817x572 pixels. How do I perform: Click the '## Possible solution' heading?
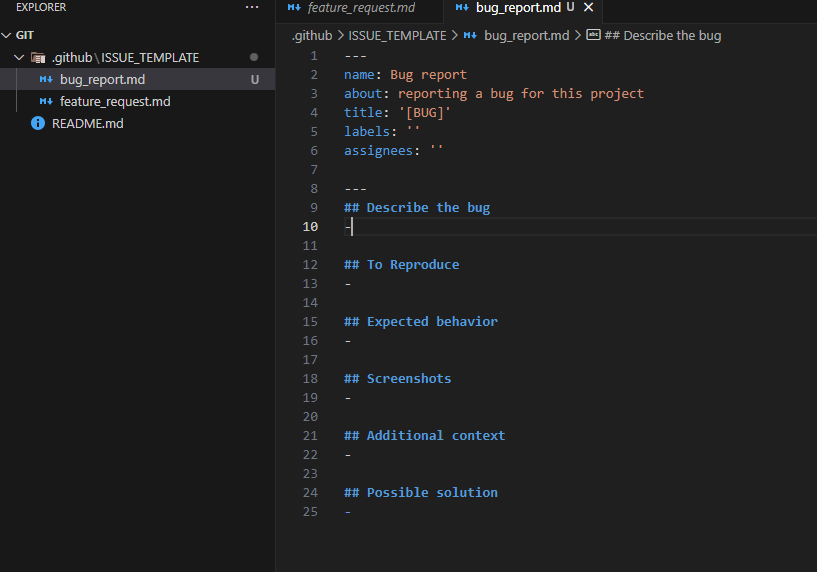coord(421,493)
